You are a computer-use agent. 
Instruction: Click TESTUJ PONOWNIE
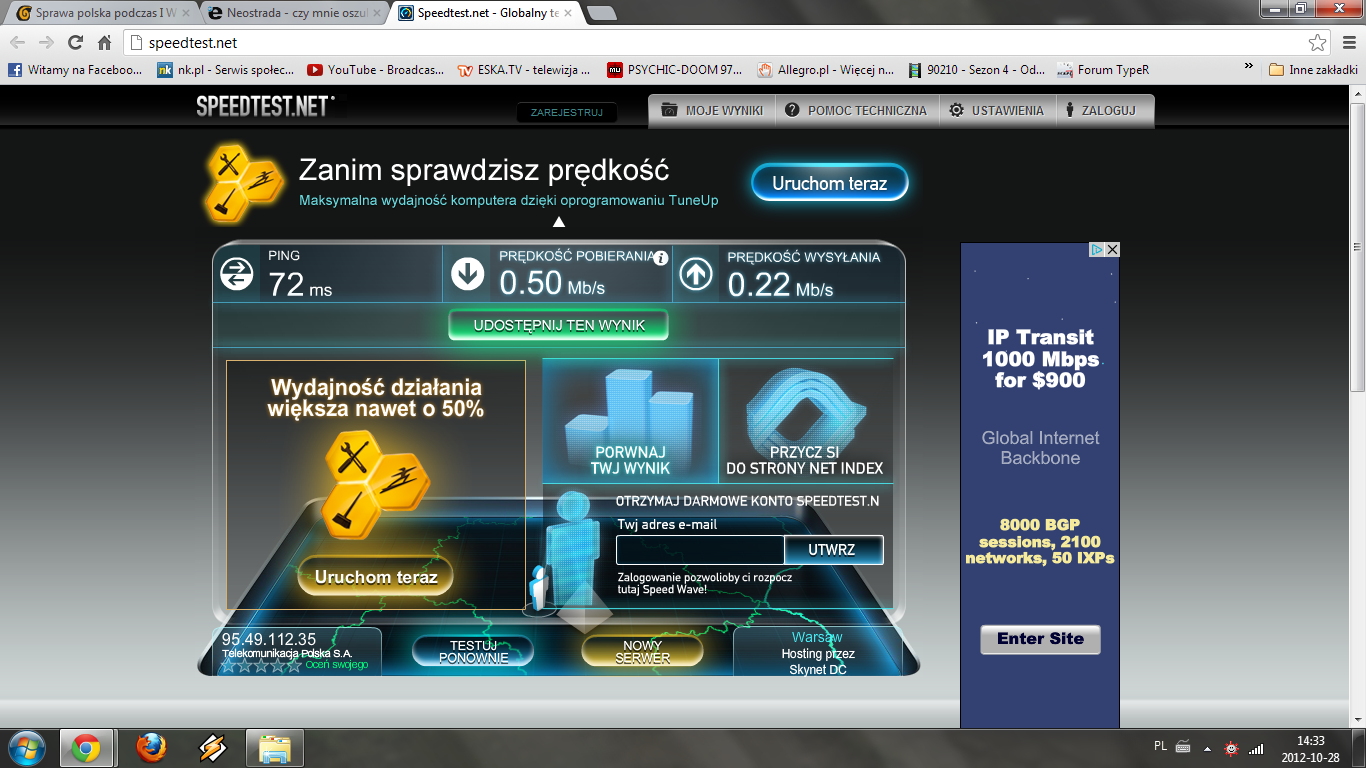pyautogui.click(x=473, y=652)
